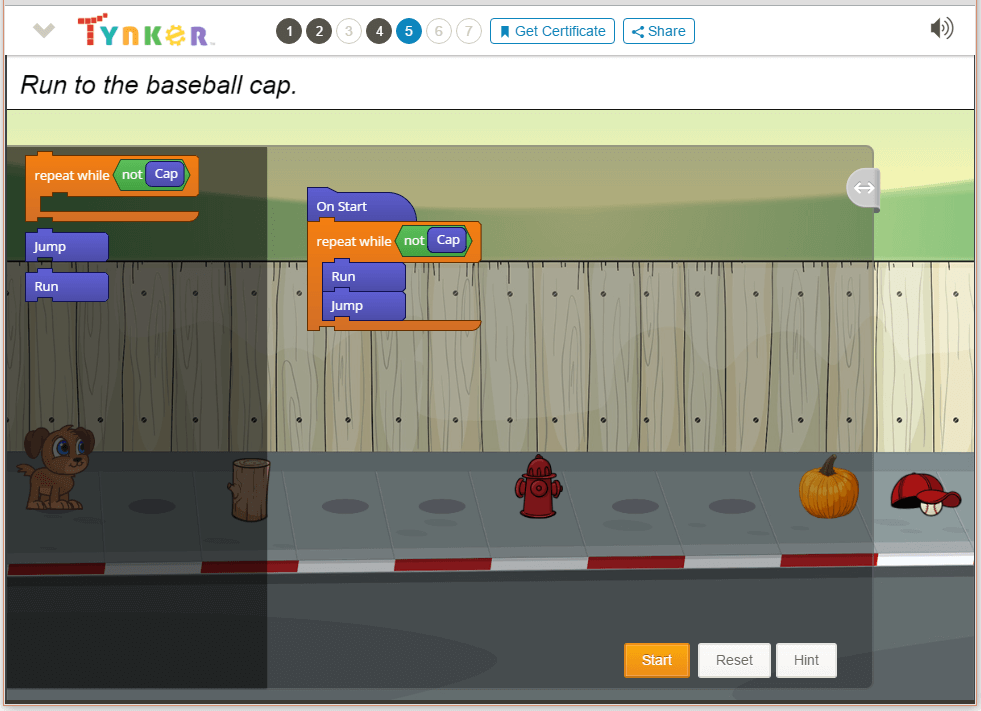Select the palette 'repeat while' loop block
The image size is (981, 711).
[x=70, y=176]
